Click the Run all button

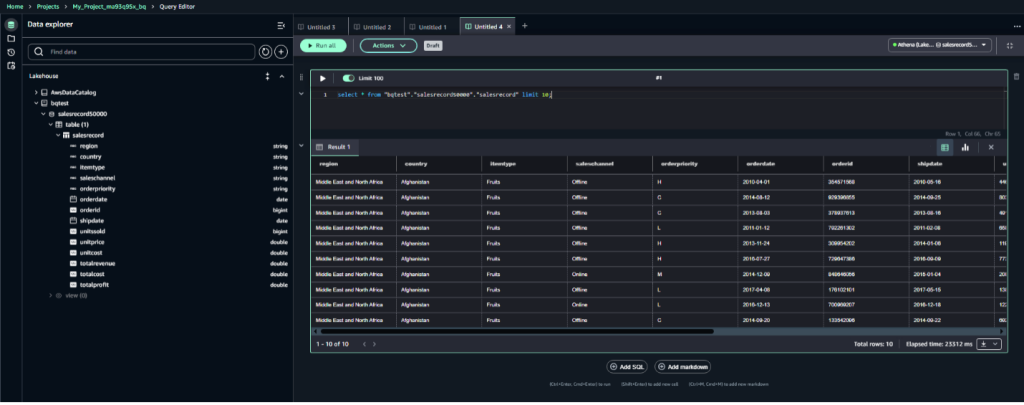pos(322,45)
